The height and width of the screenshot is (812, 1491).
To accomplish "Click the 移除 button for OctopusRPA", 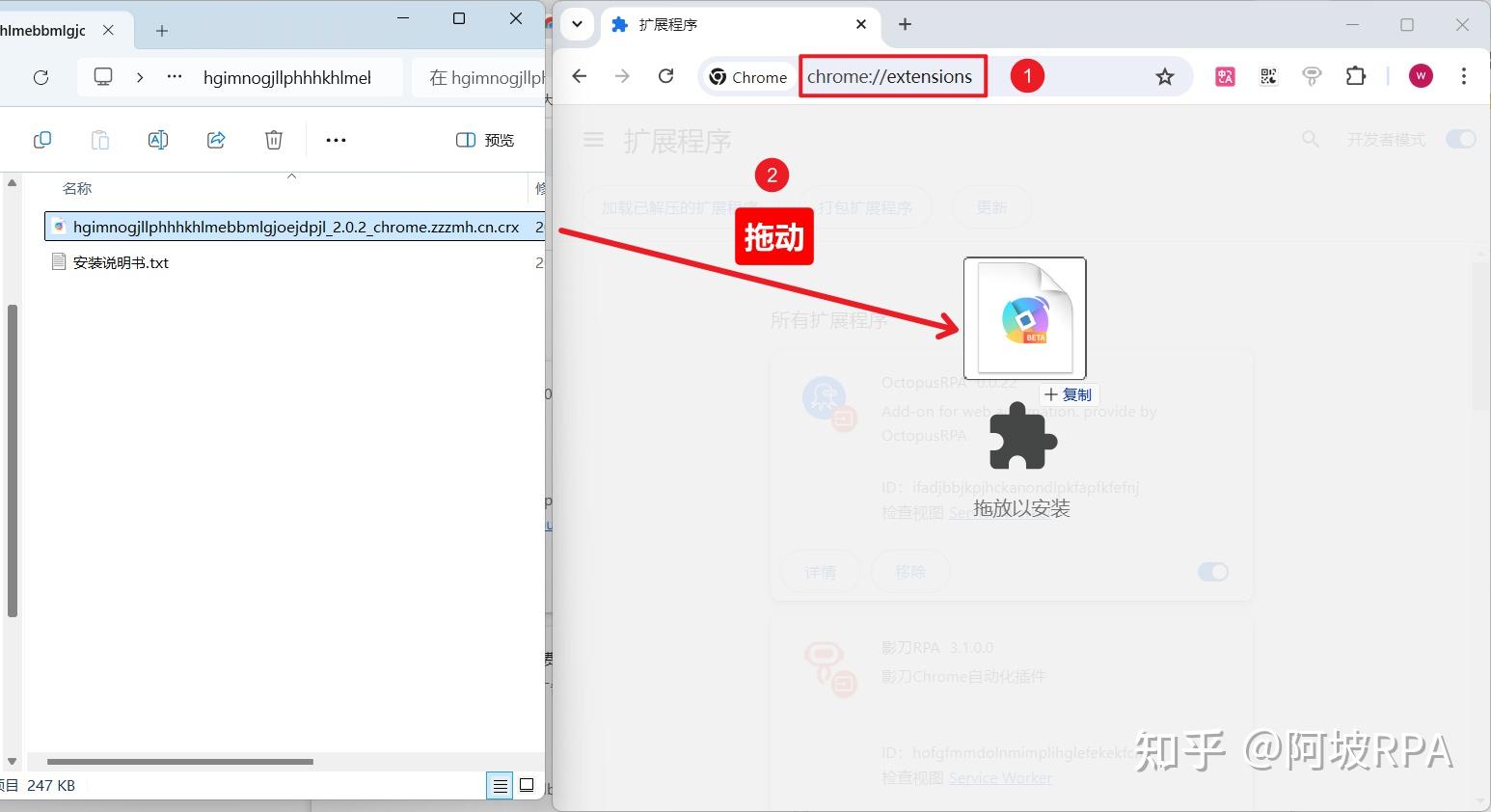I will click(909, 572).
